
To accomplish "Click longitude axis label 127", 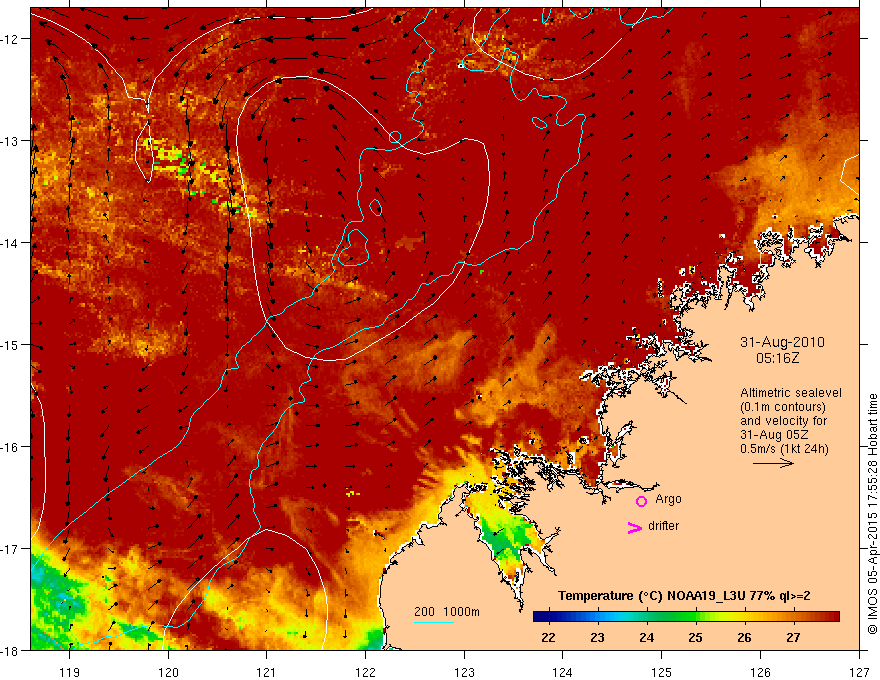I will 859,672.
